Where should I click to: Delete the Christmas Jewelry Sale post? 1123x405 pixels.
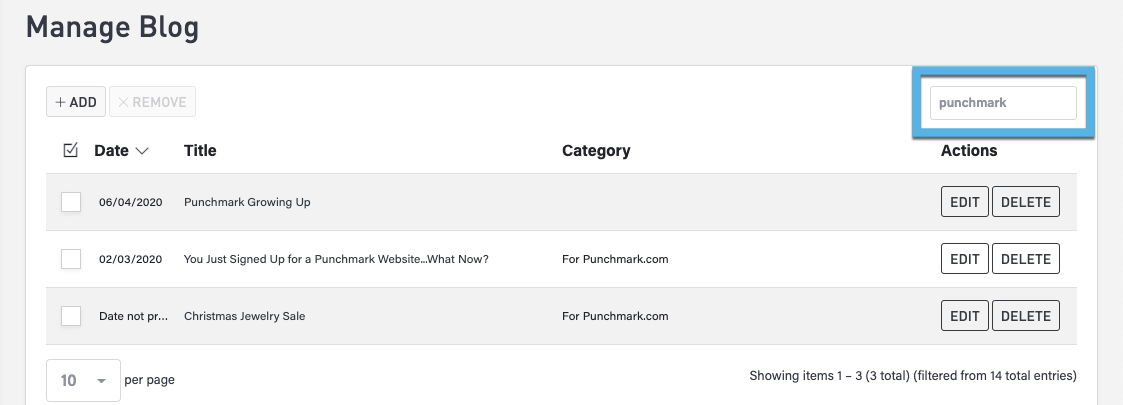tap(1026, 316)
